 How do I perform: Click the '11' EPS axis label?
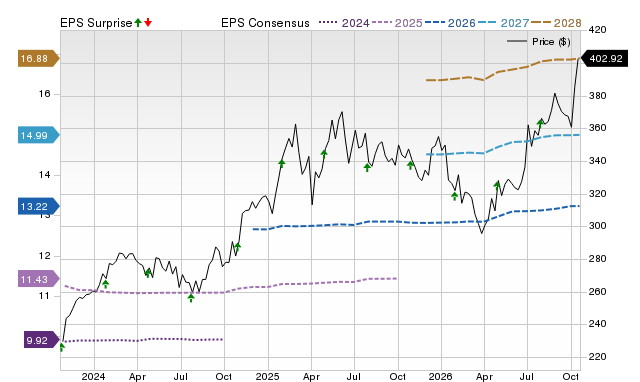[44, 295]
